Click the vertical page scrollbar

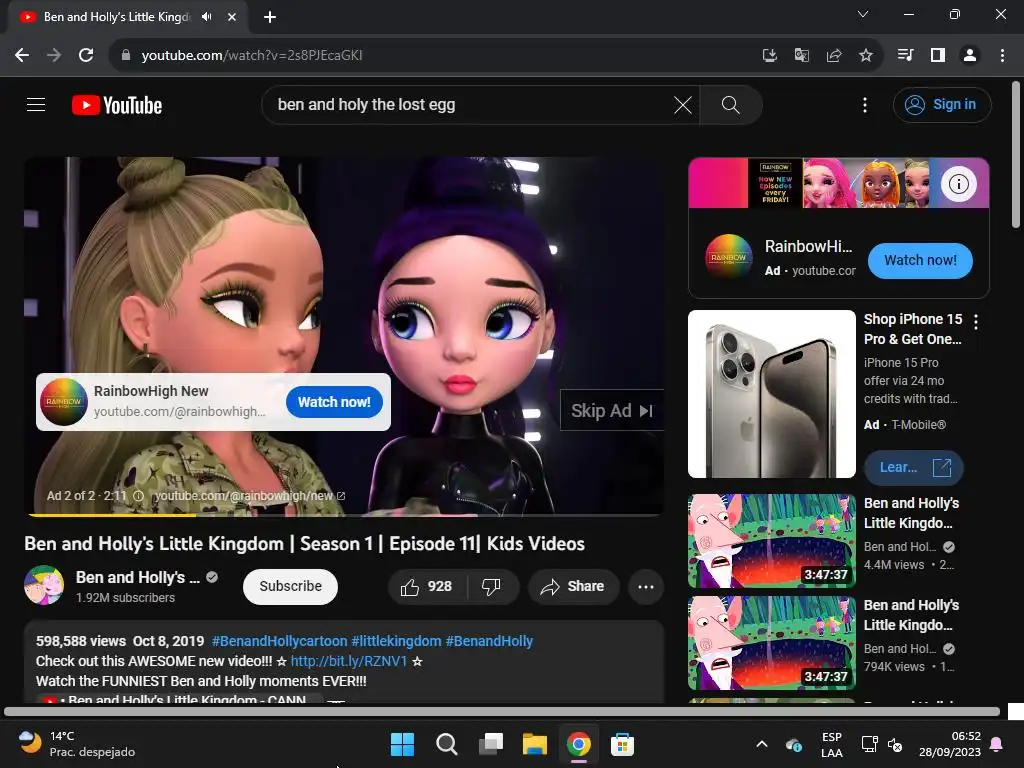(1016, 155)
